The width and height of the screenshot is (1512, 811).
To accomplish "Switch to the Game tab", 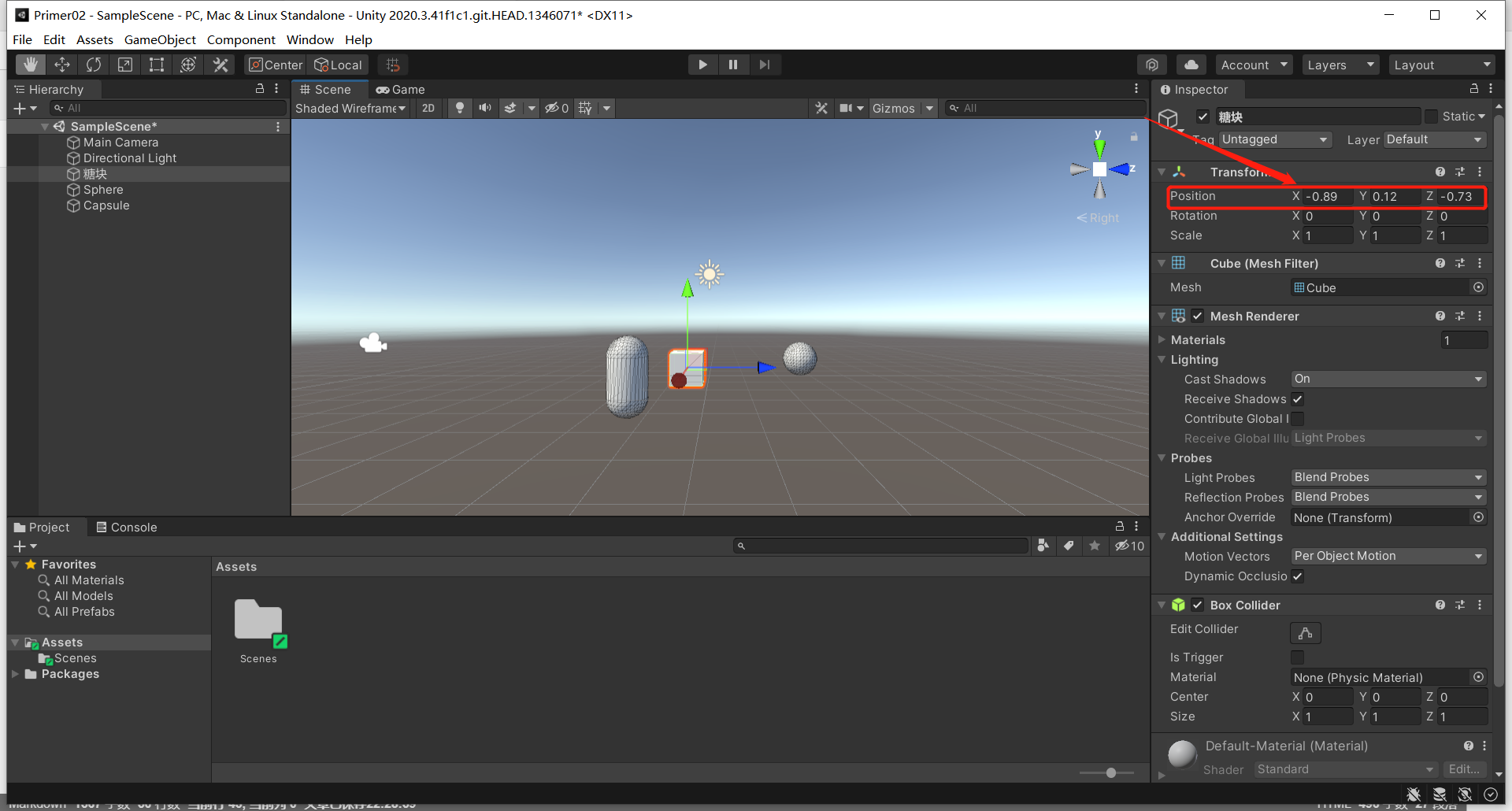I will tap(401, 90).
